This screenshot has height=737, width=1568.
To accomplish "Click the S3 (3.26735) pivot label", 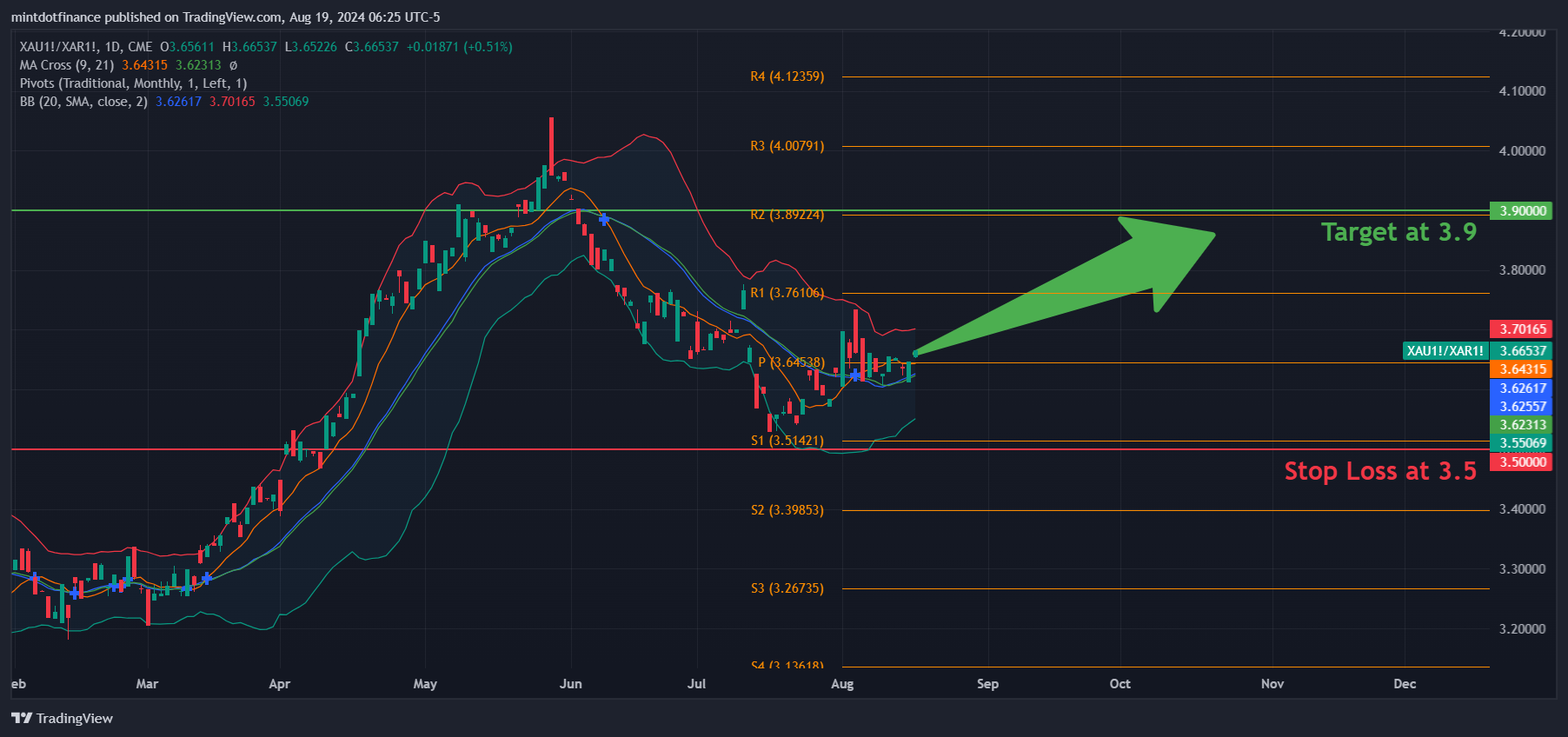I will point(787,588).
